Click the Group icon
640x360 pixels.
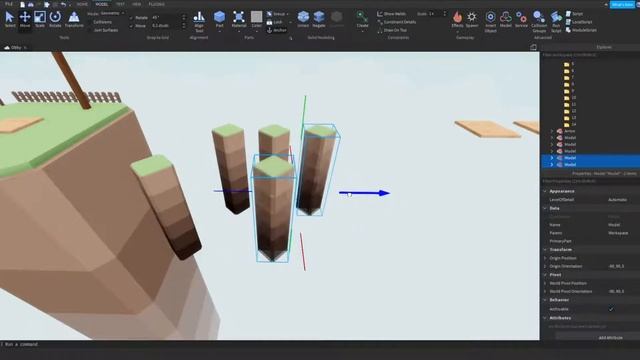(x=269, y=14)
